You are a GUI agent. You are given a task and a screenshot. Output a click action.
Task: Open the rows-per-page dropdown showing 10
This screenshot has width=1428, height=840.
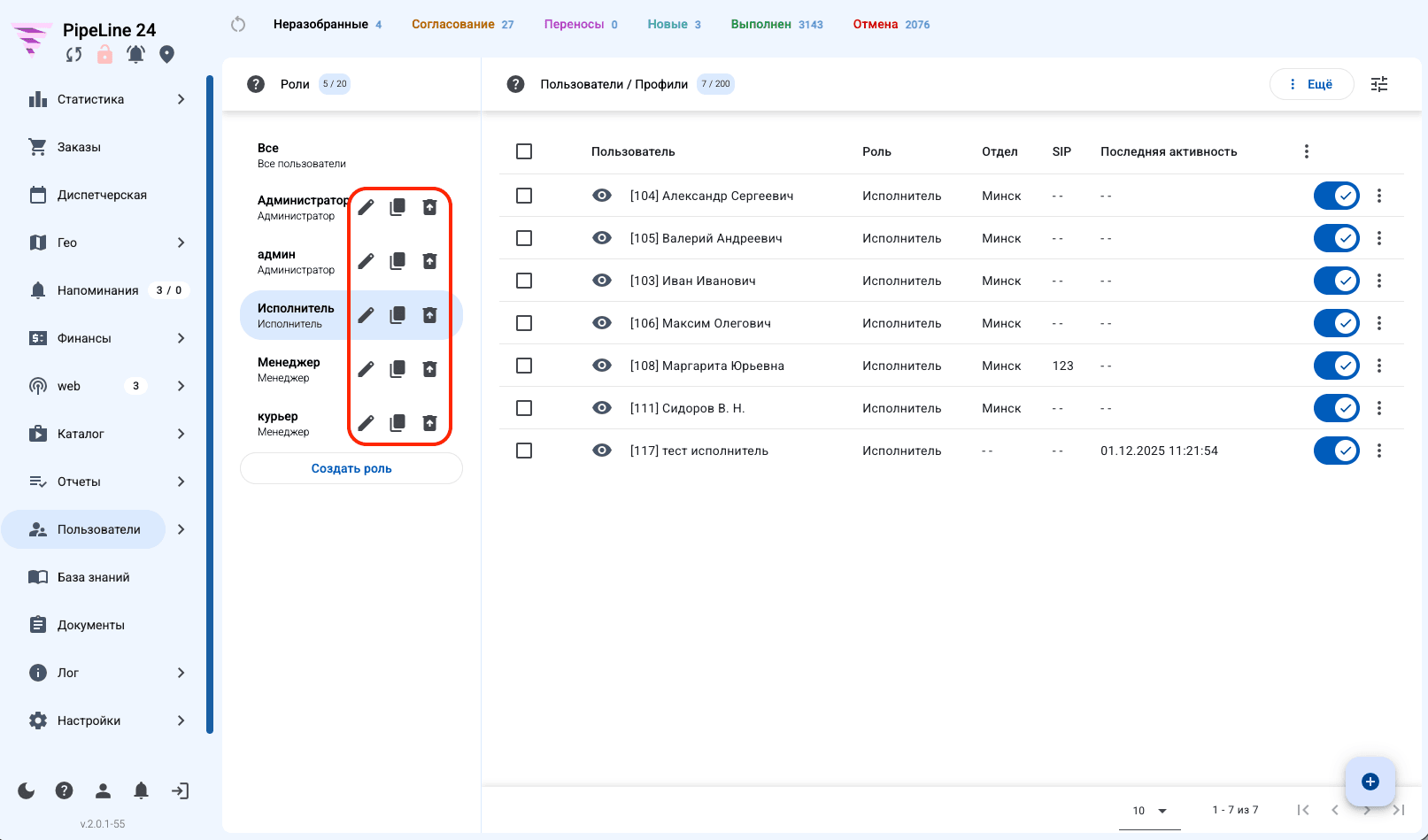[1150, 811]
